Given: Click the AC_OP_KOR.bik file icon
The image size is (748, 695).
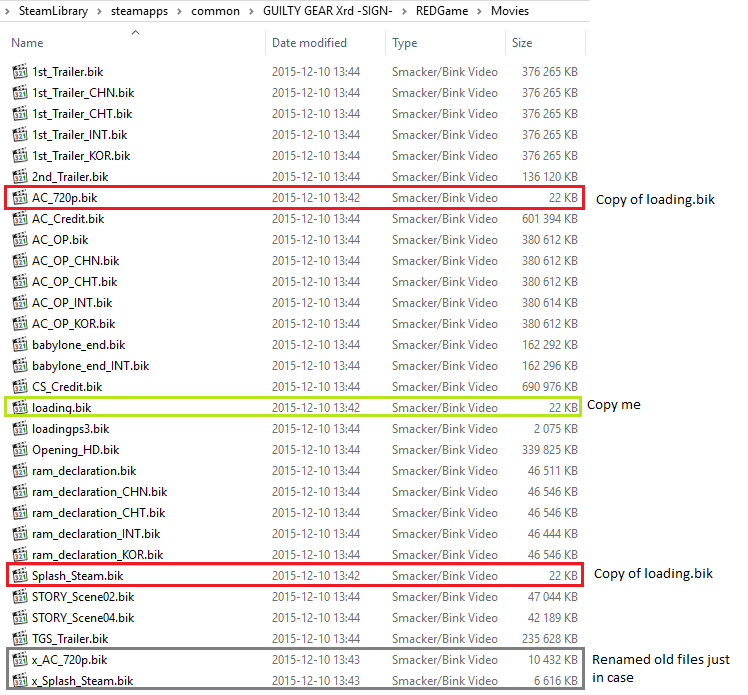Looking at the screenshot, I should [20, 323].
